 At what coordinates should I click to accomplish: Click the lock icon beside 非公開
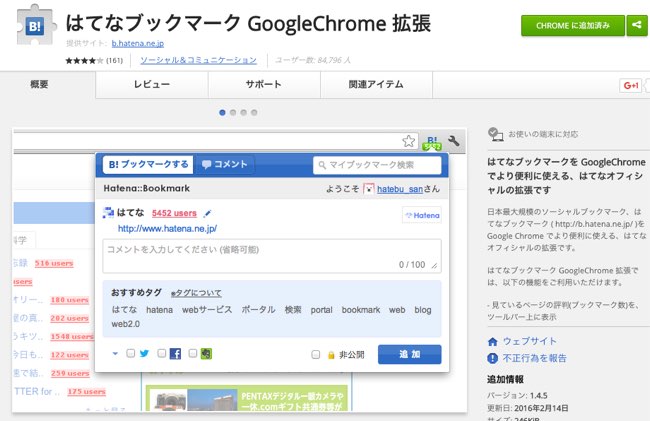331,355
